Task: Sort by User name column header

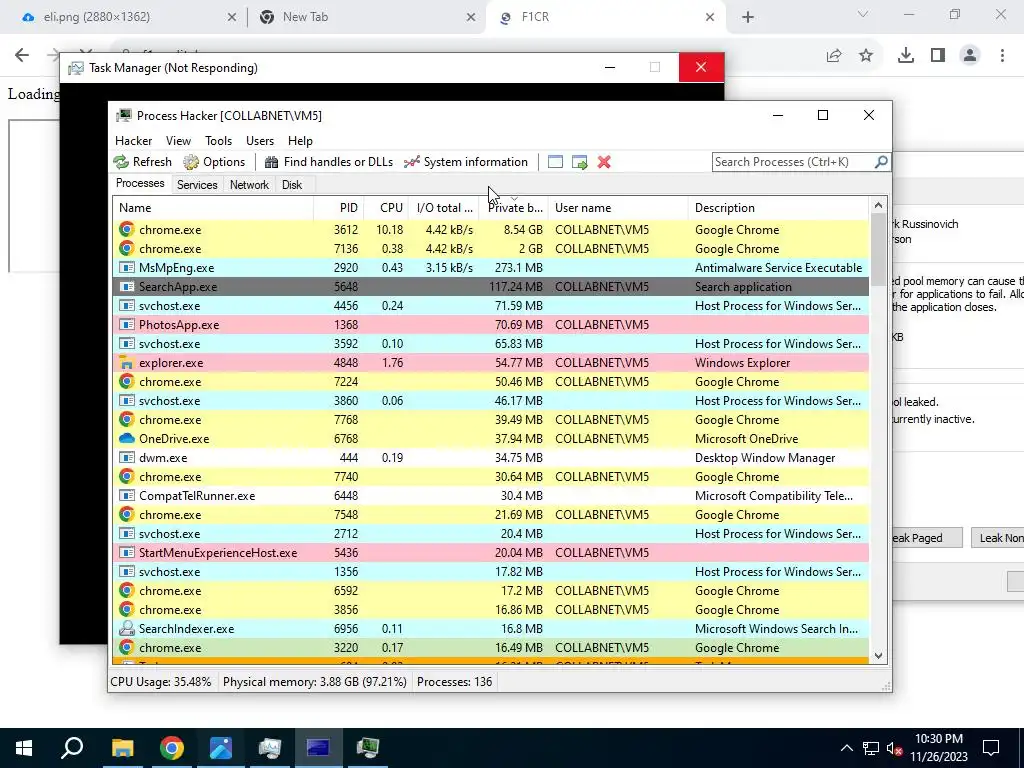Action: click(x=618, y=208)
